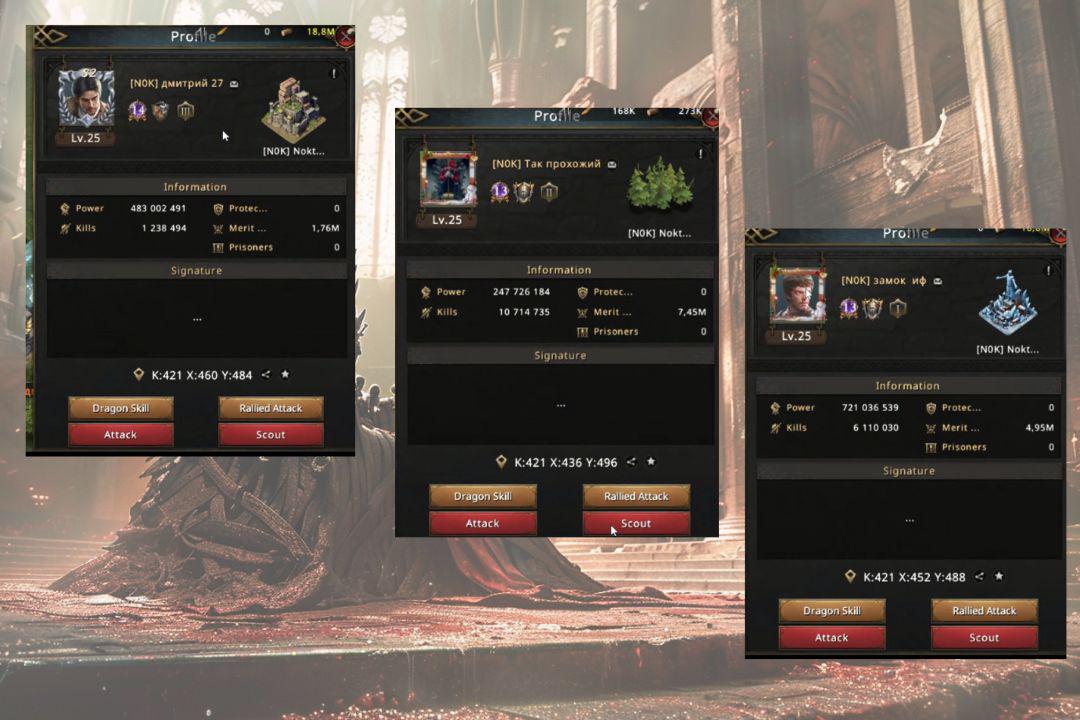The width and height of the screenshot is (1080, 720).
Task: Open castle image in дмитрий 27 profile
Action: click(x=293, y=110)
